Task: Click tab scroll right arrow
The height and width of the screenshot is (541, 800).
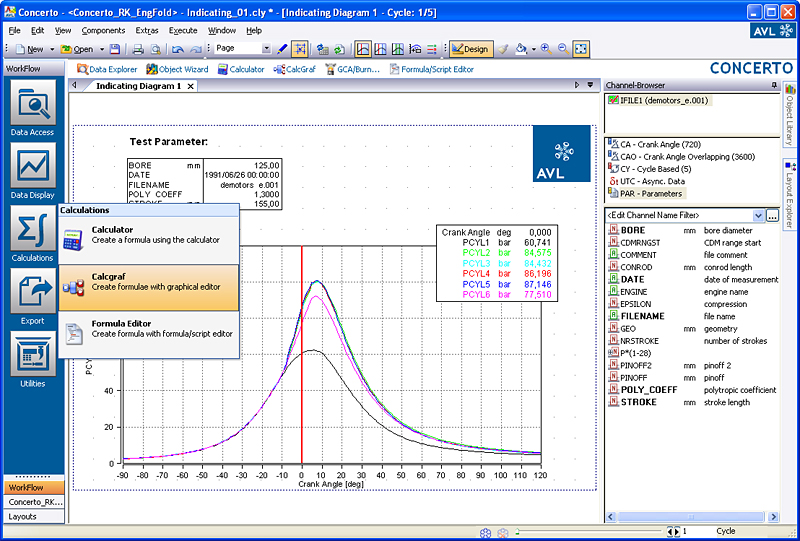Action: point(578,85)
